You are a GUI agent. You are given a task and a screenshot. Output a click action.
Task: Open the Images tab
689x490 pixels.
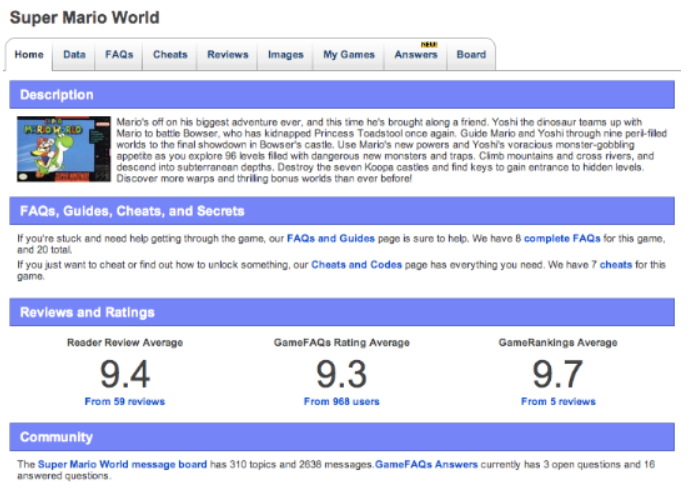click(286, 55)
